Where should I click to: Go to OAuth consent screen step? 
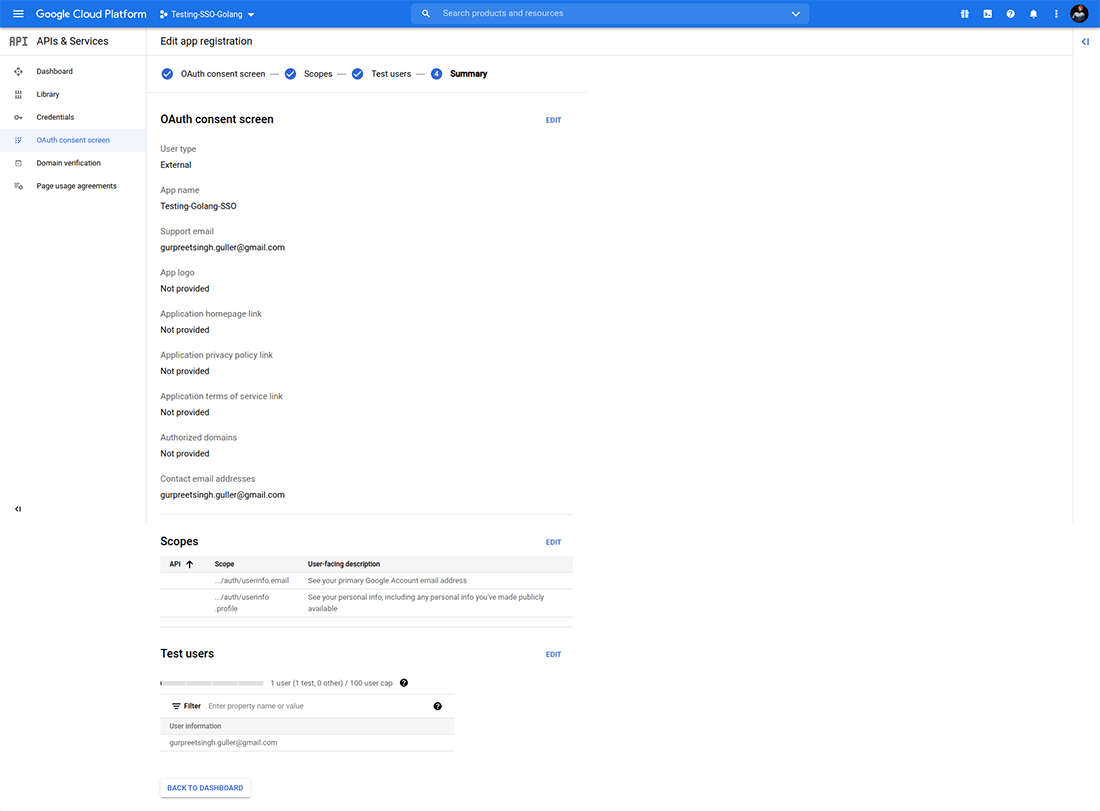point(223,74)
